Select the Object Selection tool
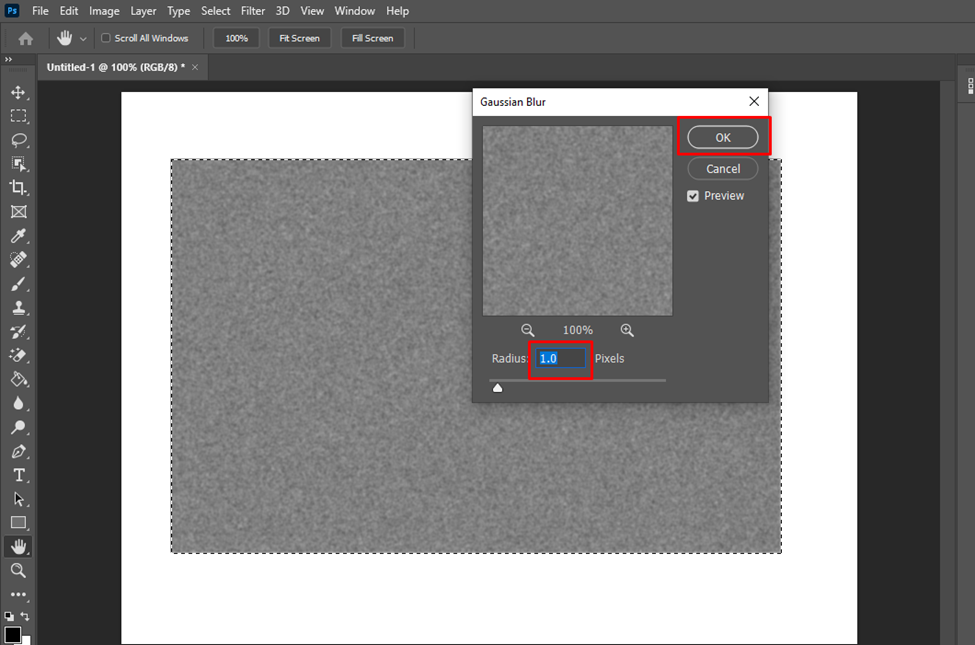This screenshot has height=645, width=975. (x=18, y=164)
